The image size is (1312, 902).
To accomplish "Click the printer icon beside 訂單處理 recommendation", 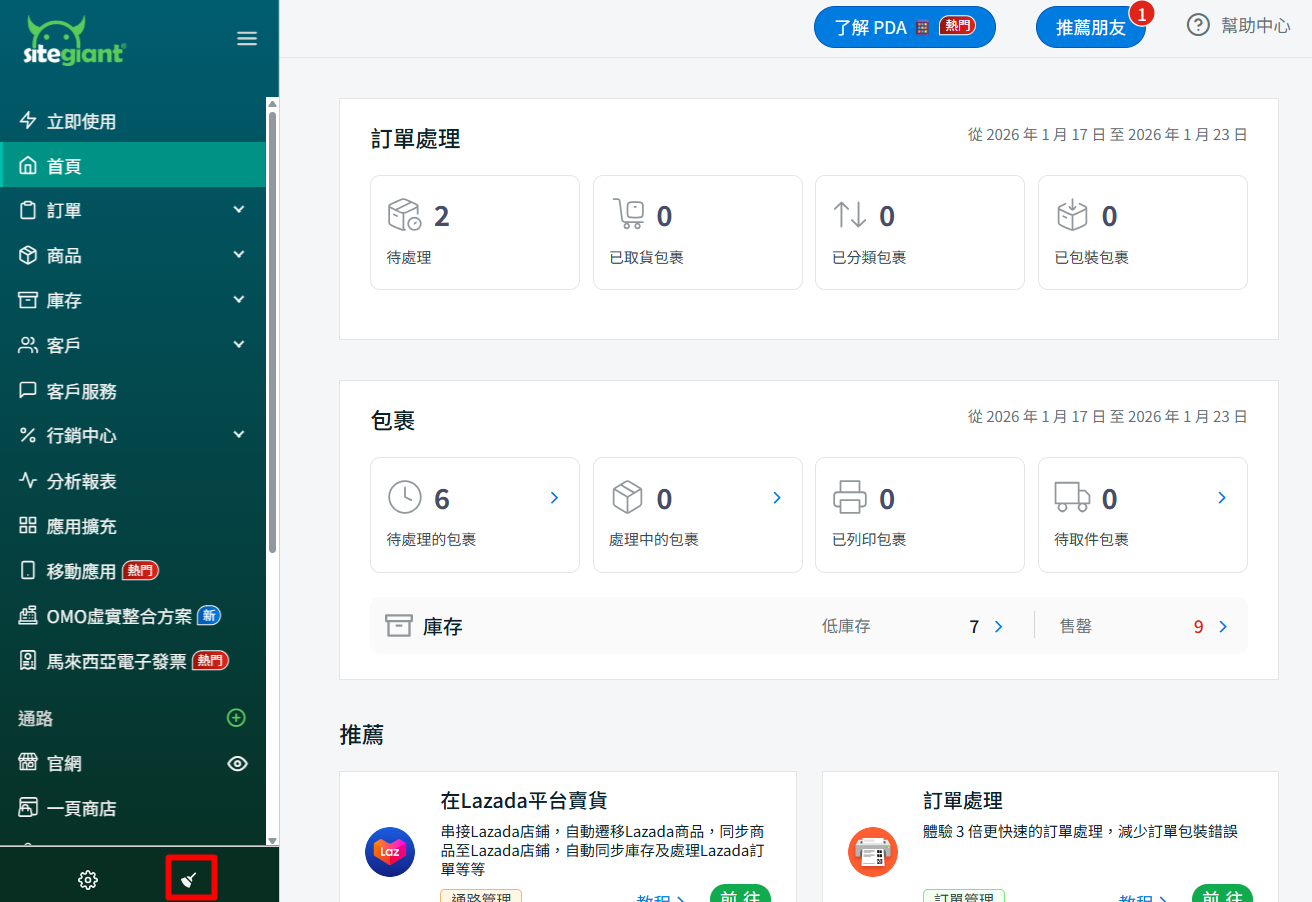I will click(873, 852).
